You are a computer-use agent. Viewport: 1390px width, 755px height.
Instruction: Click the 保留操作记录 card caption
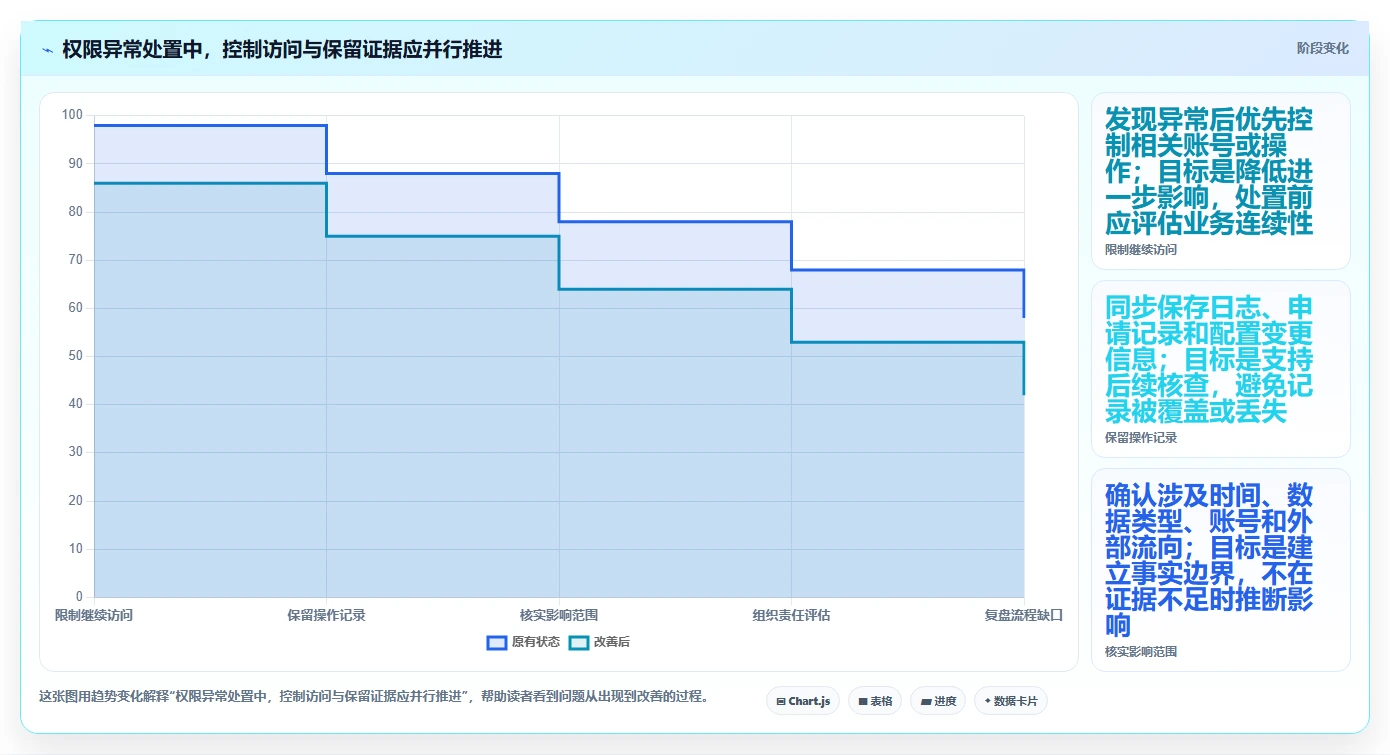click(x=1141, y=438)
